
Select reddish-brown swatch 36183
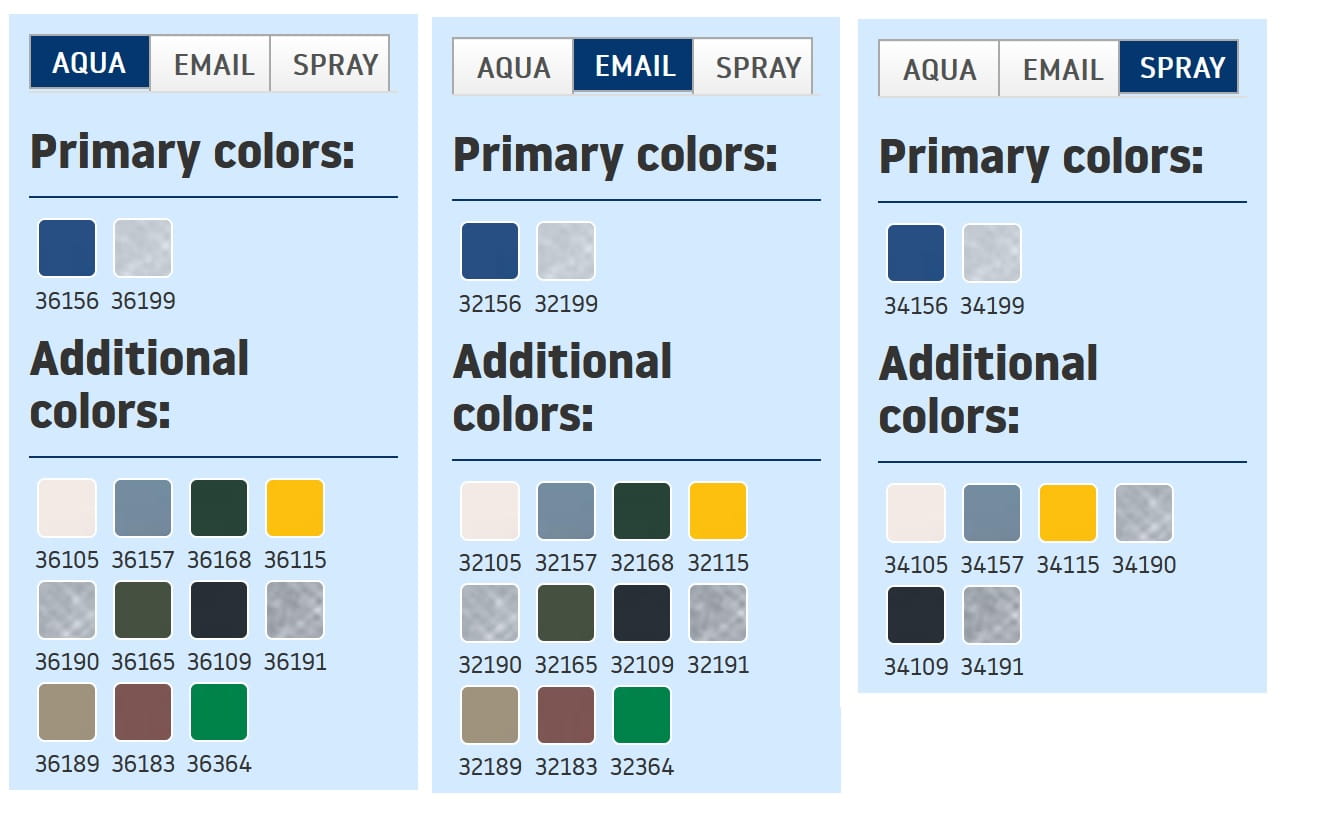coord(143,712)
